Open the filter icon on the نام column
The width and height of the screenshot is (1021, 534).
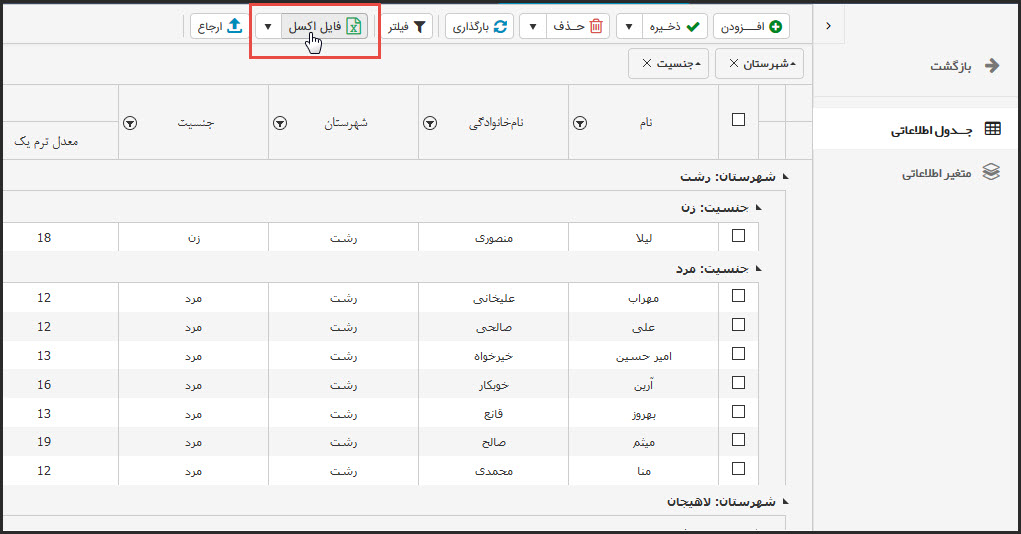(x=580, y=123)
